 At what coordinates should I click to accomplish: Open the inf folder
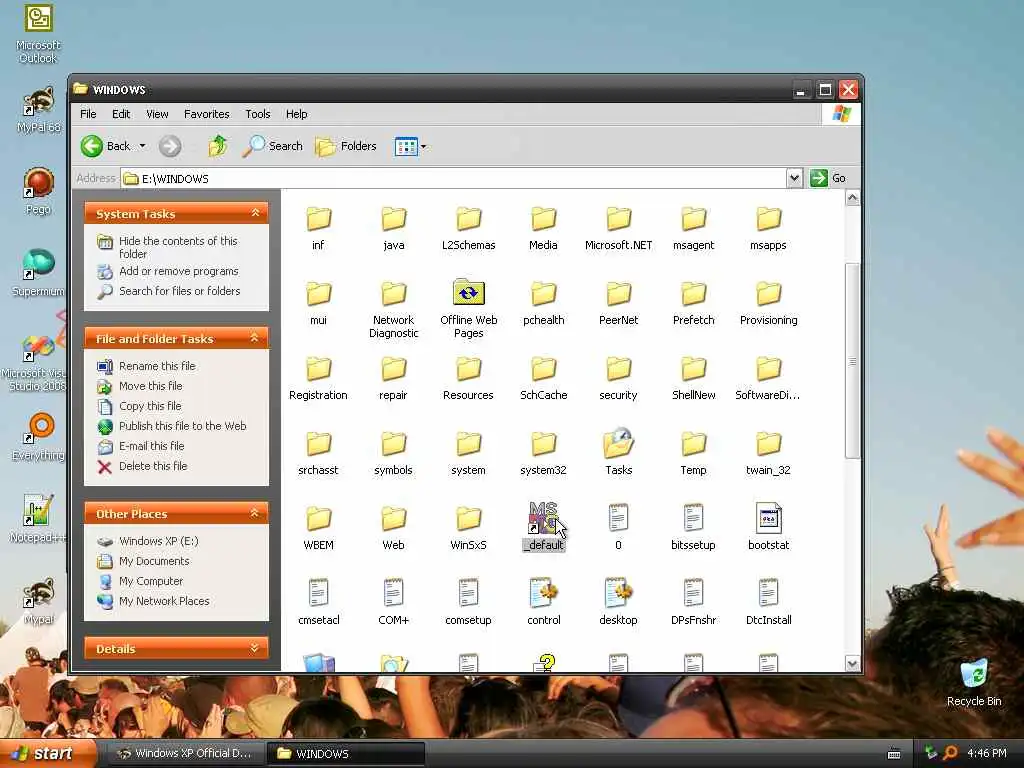[x=318, y=227]
